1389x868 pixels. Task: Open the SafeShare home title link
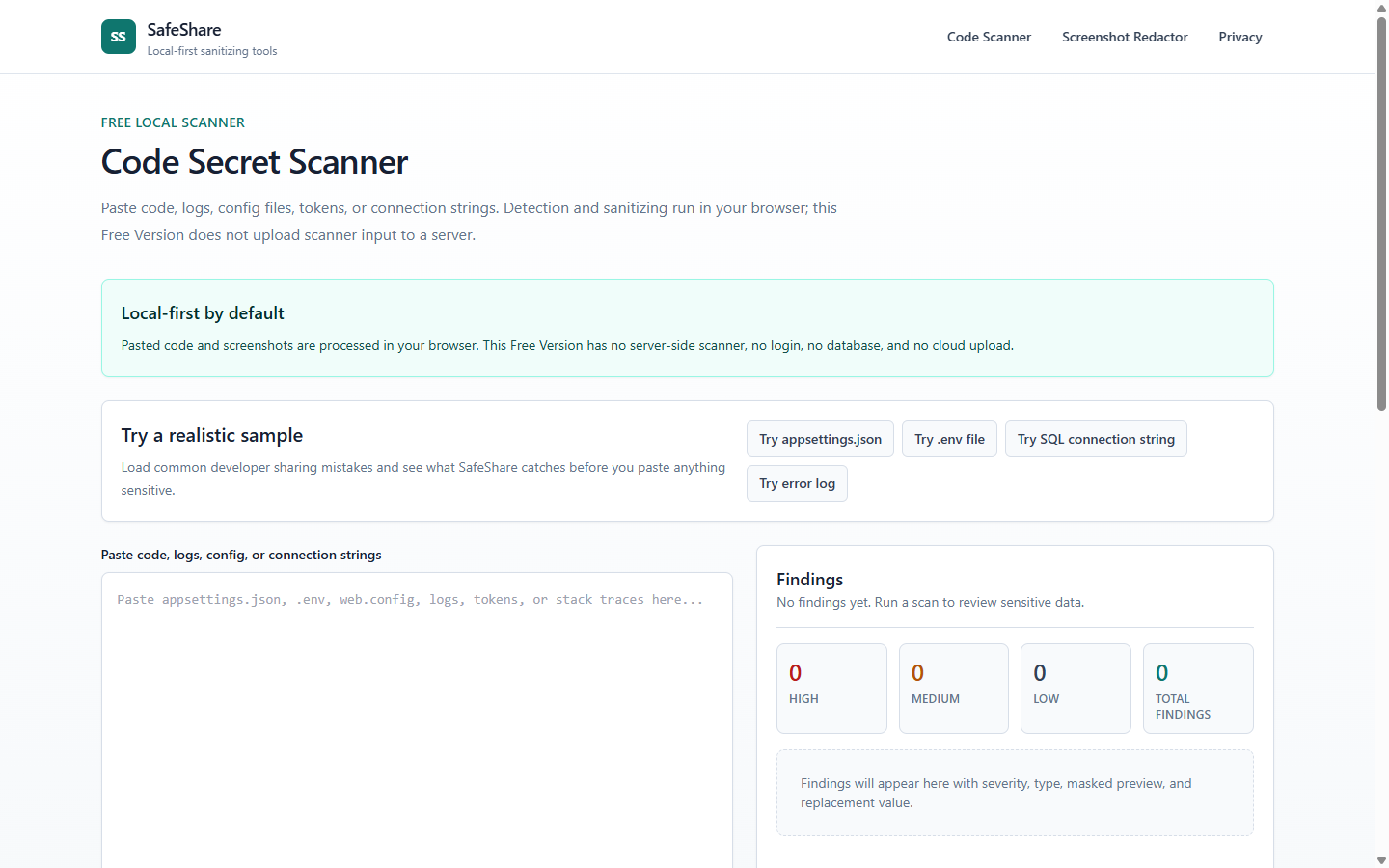click(x=184, y=30)
